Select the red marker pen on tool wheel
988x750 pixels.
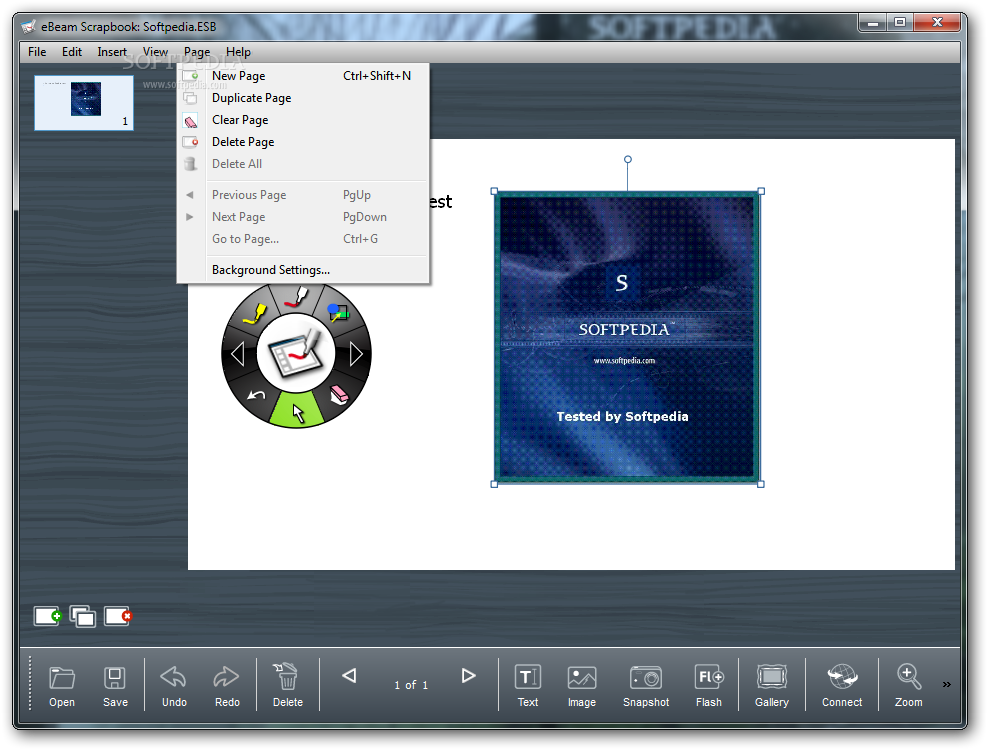coord(296,297)
